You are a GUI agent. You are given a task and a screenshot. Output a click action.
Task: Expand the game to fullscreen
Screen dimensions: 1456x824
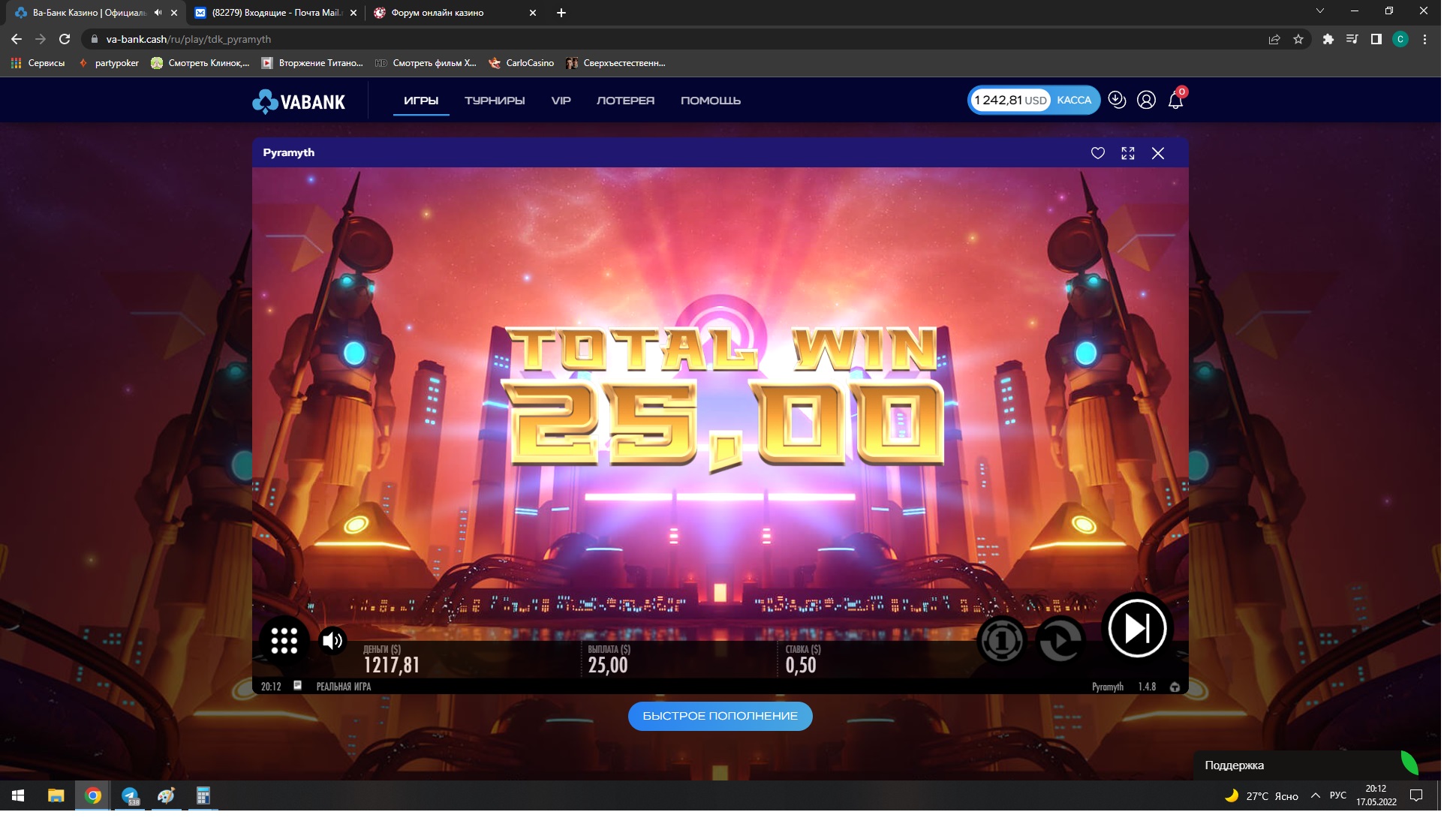click(x=1127, y=153)
